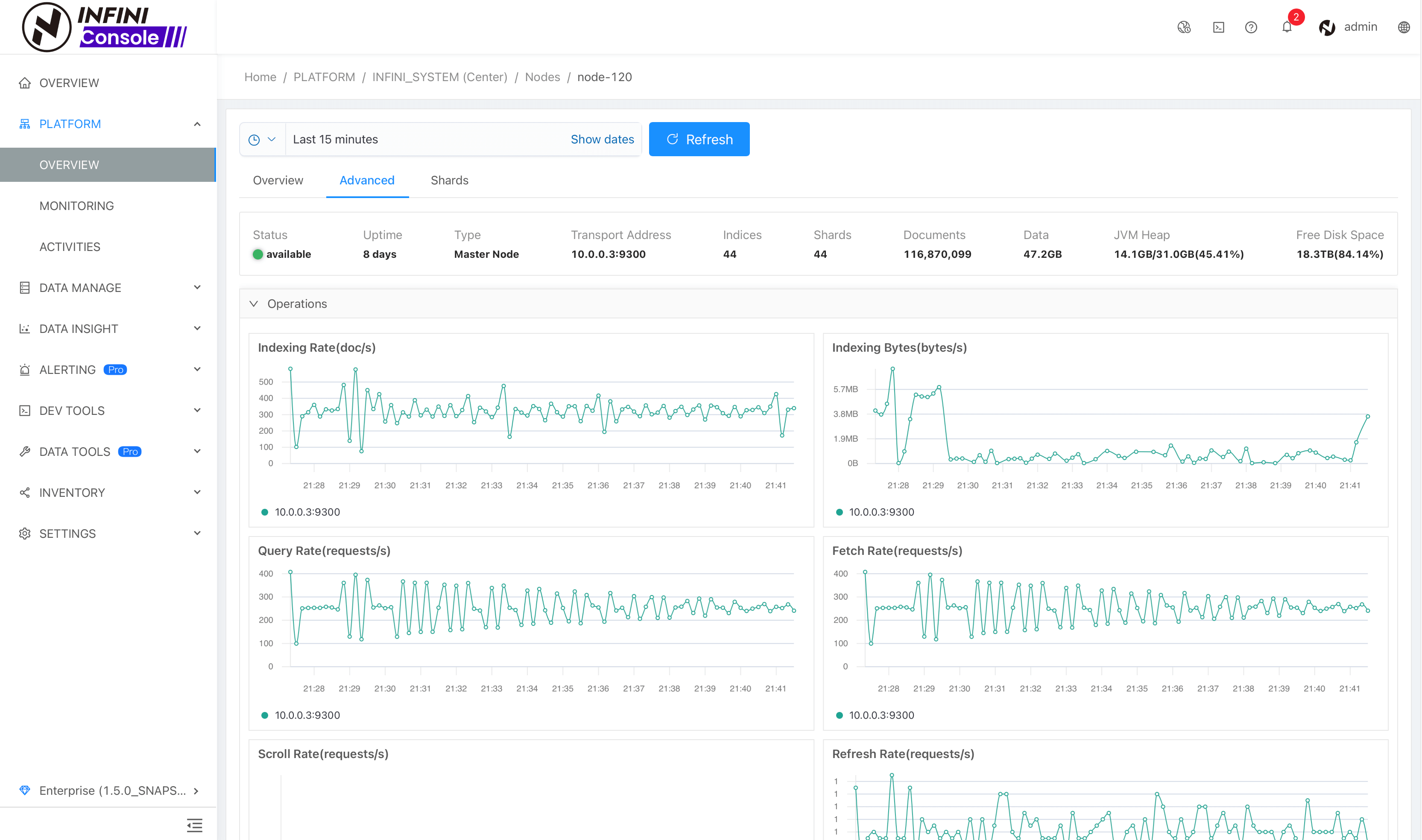Click the help circle icon
Image resolution: width=1422 pixels, height=840 pixels.
point(1251,27)
